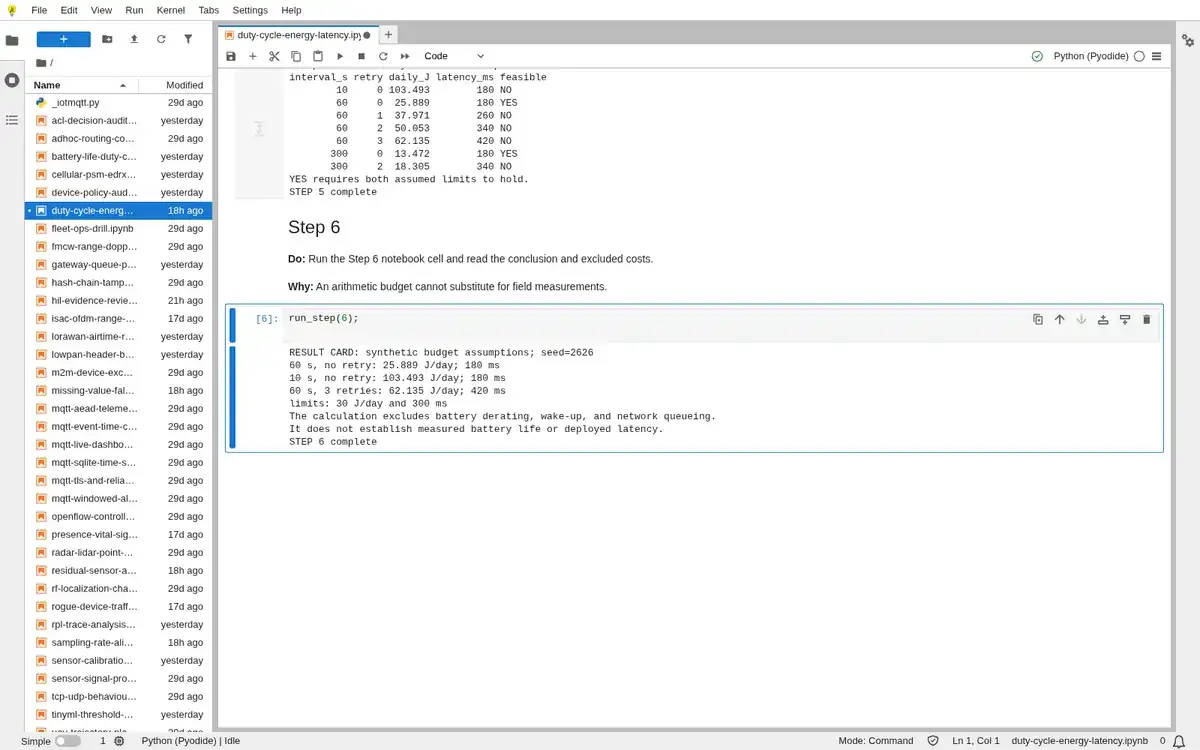Sort files by the Name column header
The image size is (1200, 750).
pyautogui.click(x=80, y=85)
